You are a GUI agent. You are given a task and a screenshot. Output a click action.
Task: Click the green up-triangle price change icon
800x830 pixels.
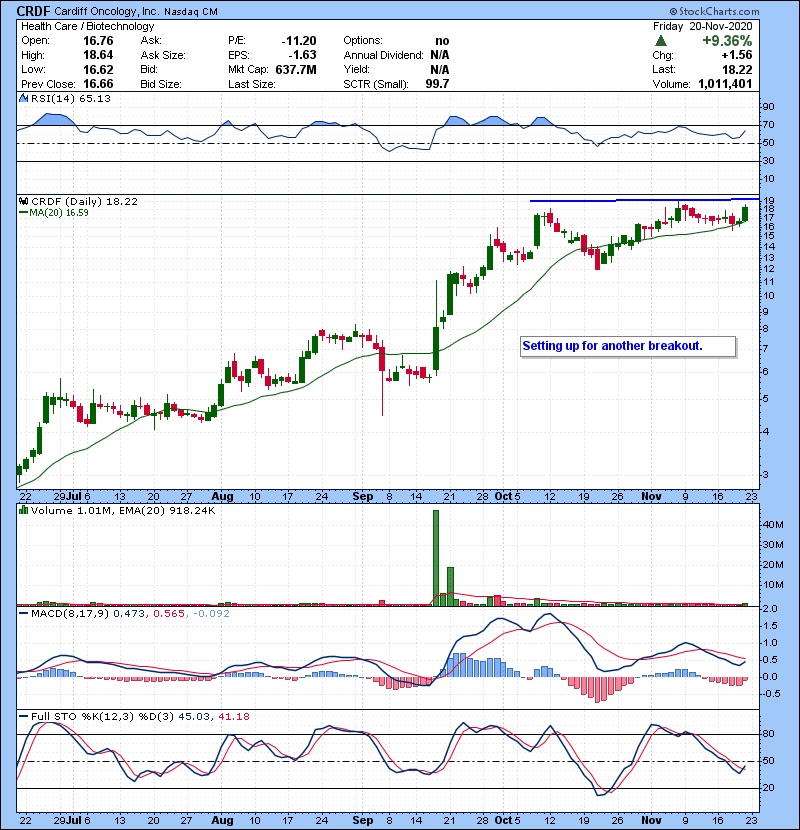coord(660,41)
